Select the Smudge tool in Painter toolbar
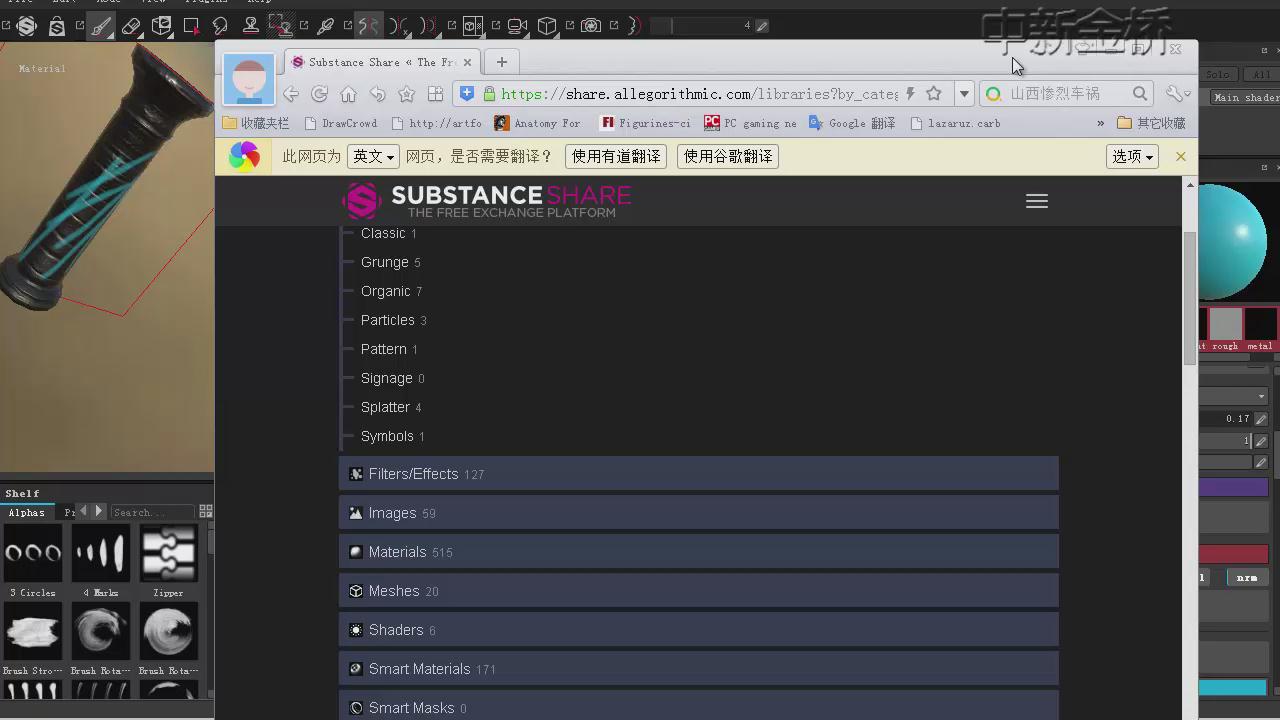Screen dimensions: 1280x720 click(220, 26)
